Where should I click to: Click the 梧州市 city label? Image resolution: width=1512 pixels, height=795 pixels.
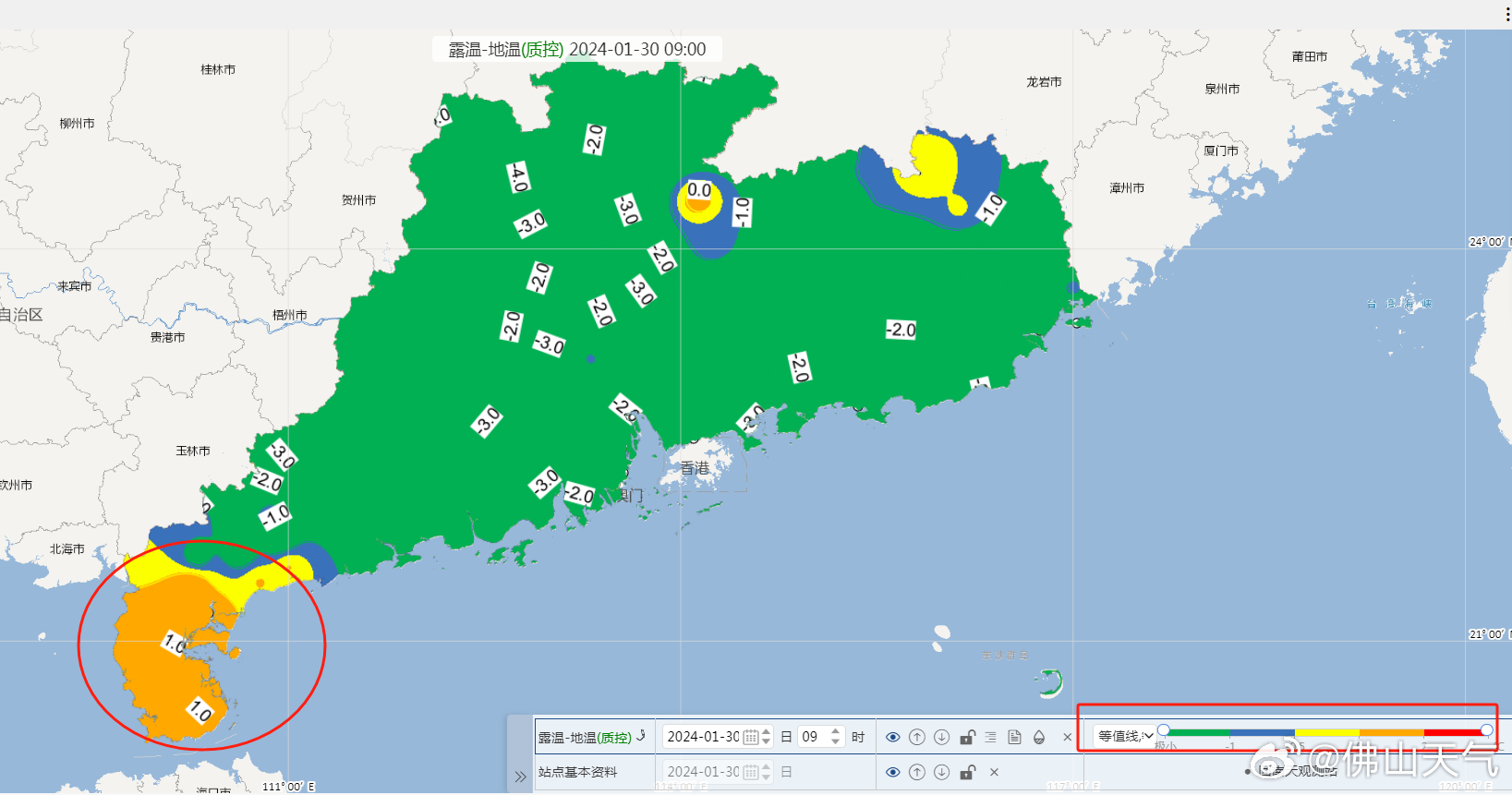tap(289, 315)
